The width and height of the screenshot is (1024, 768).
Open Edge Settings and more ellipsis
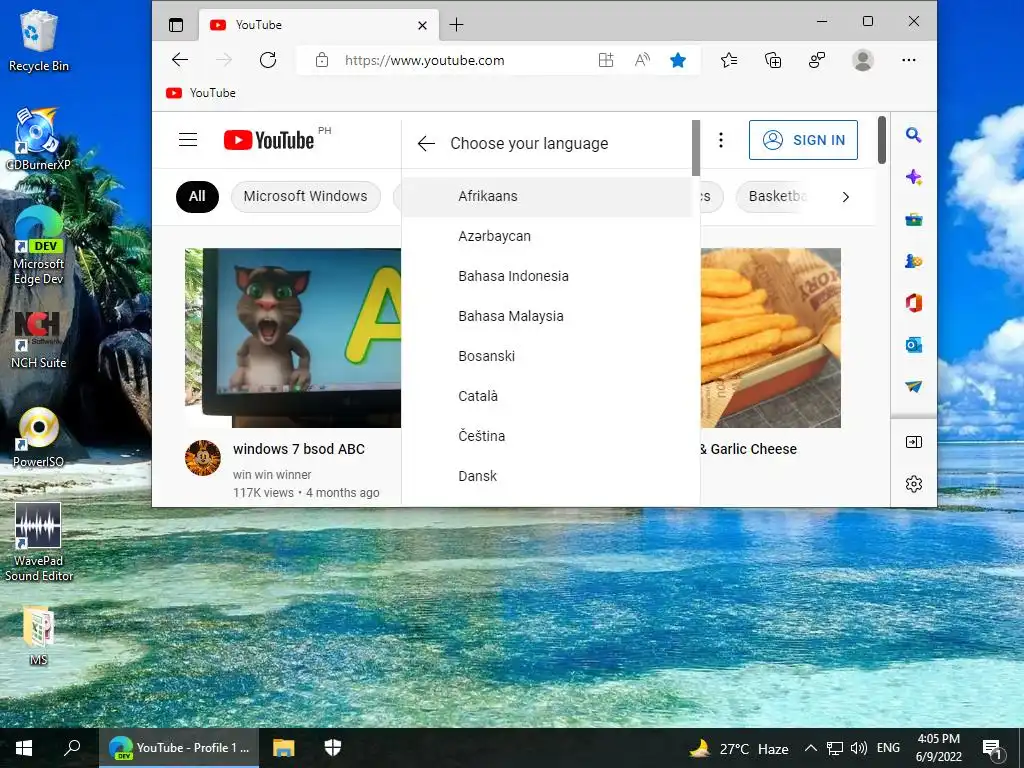[x=908, y=60]
